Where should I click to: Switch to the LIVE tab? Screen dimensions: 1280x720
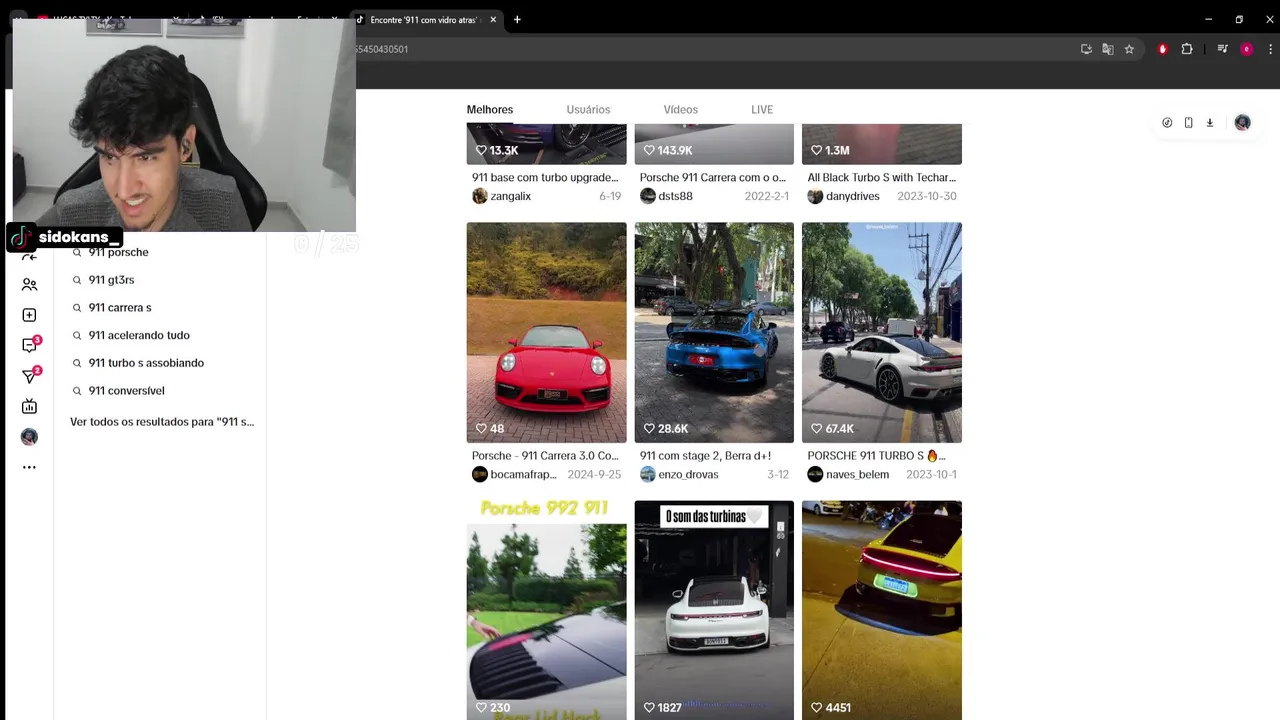(762, 110)
